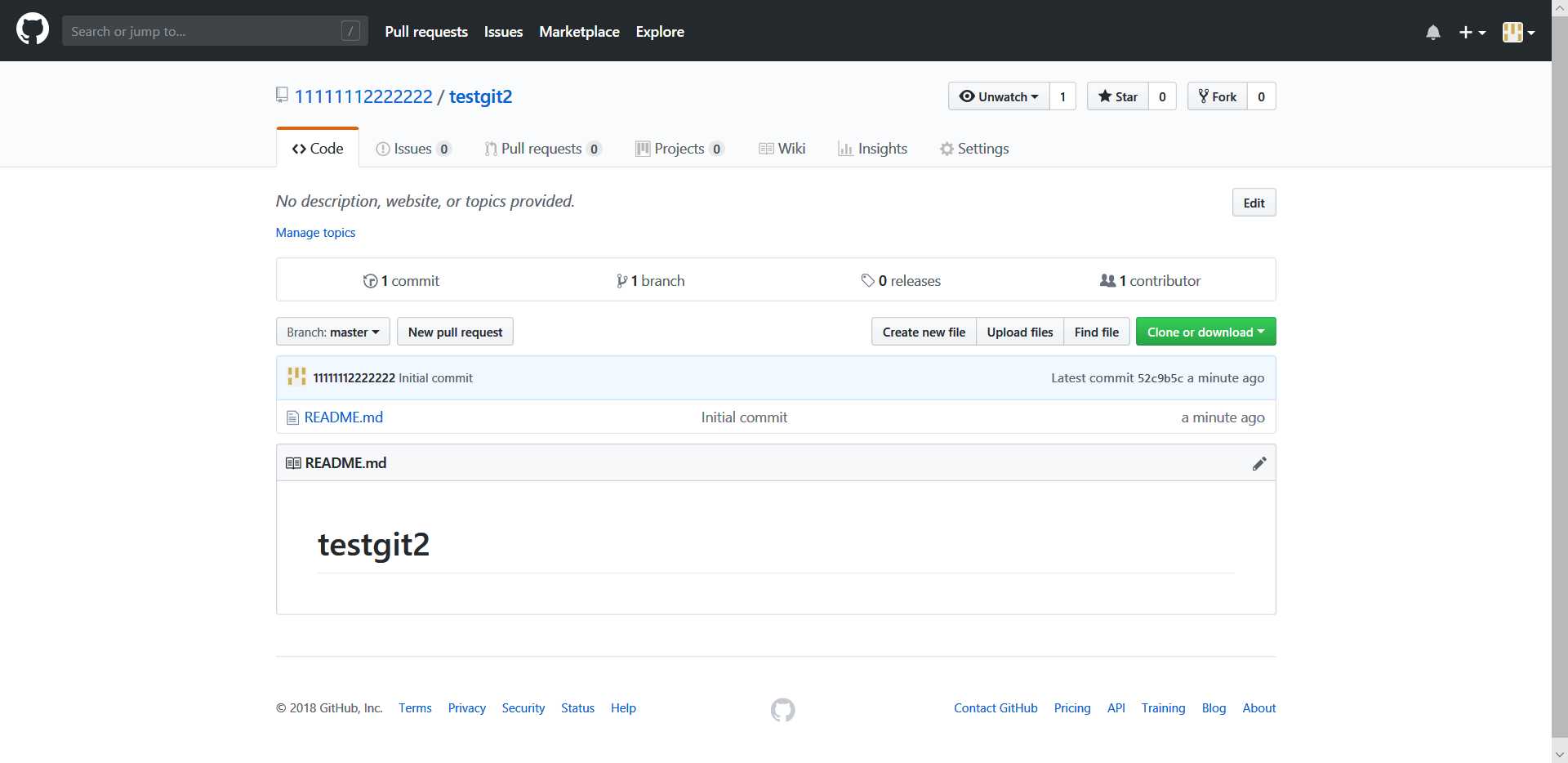Image resolution: width=1568 pixels, height=763 pixels.
Task: Open Security in the footer
Action: click(x=523, y=708)
